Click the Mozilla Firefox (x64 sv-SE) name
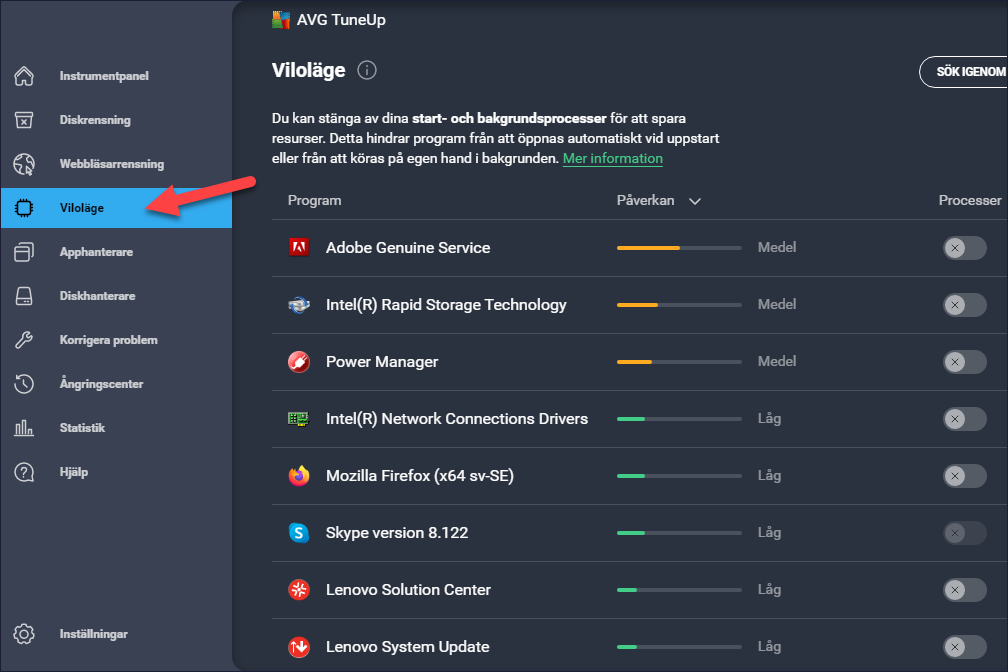 [420, 476]
